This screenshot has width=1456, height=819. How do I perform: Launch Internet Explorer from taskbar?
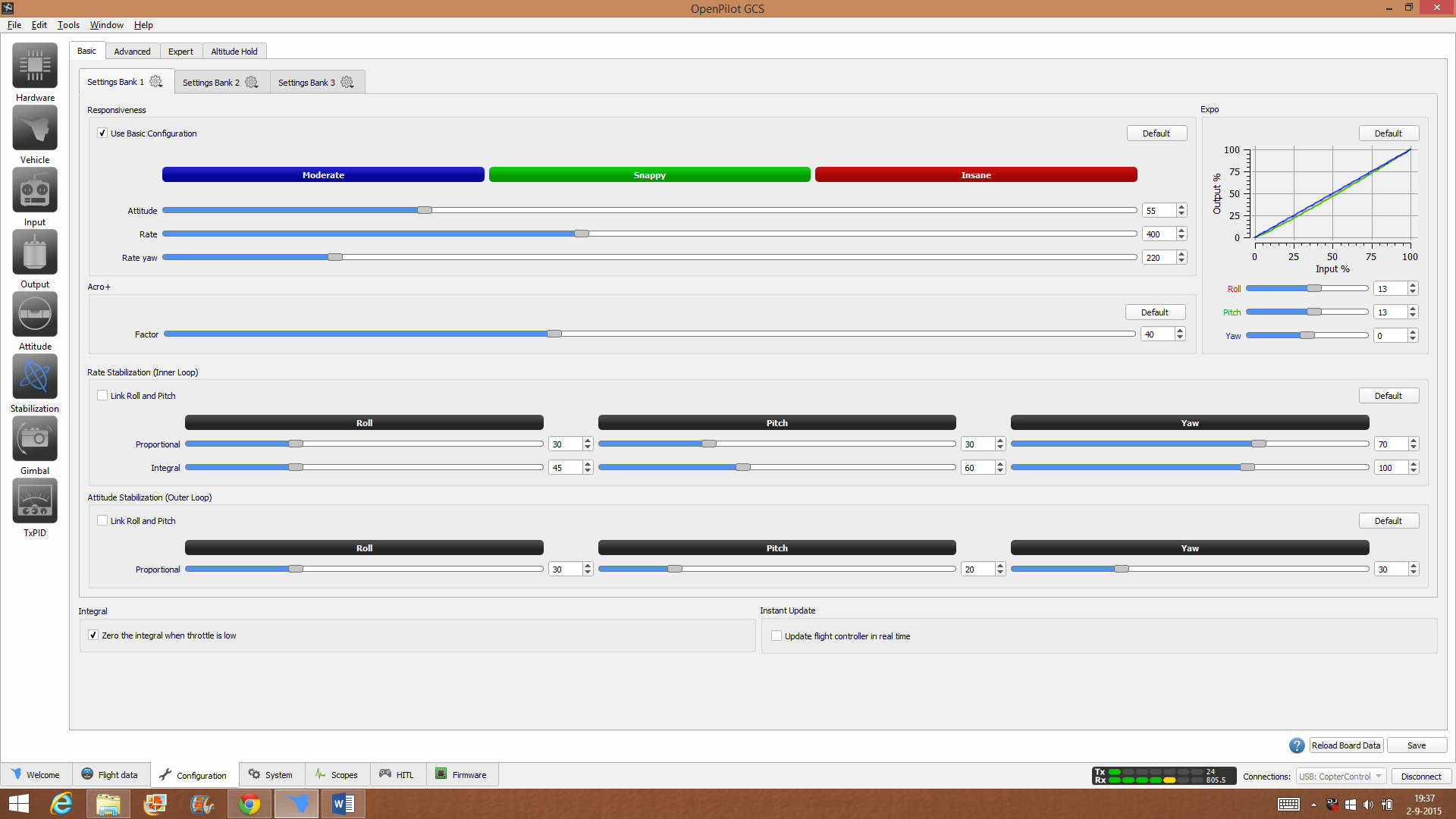coord(61,804)
